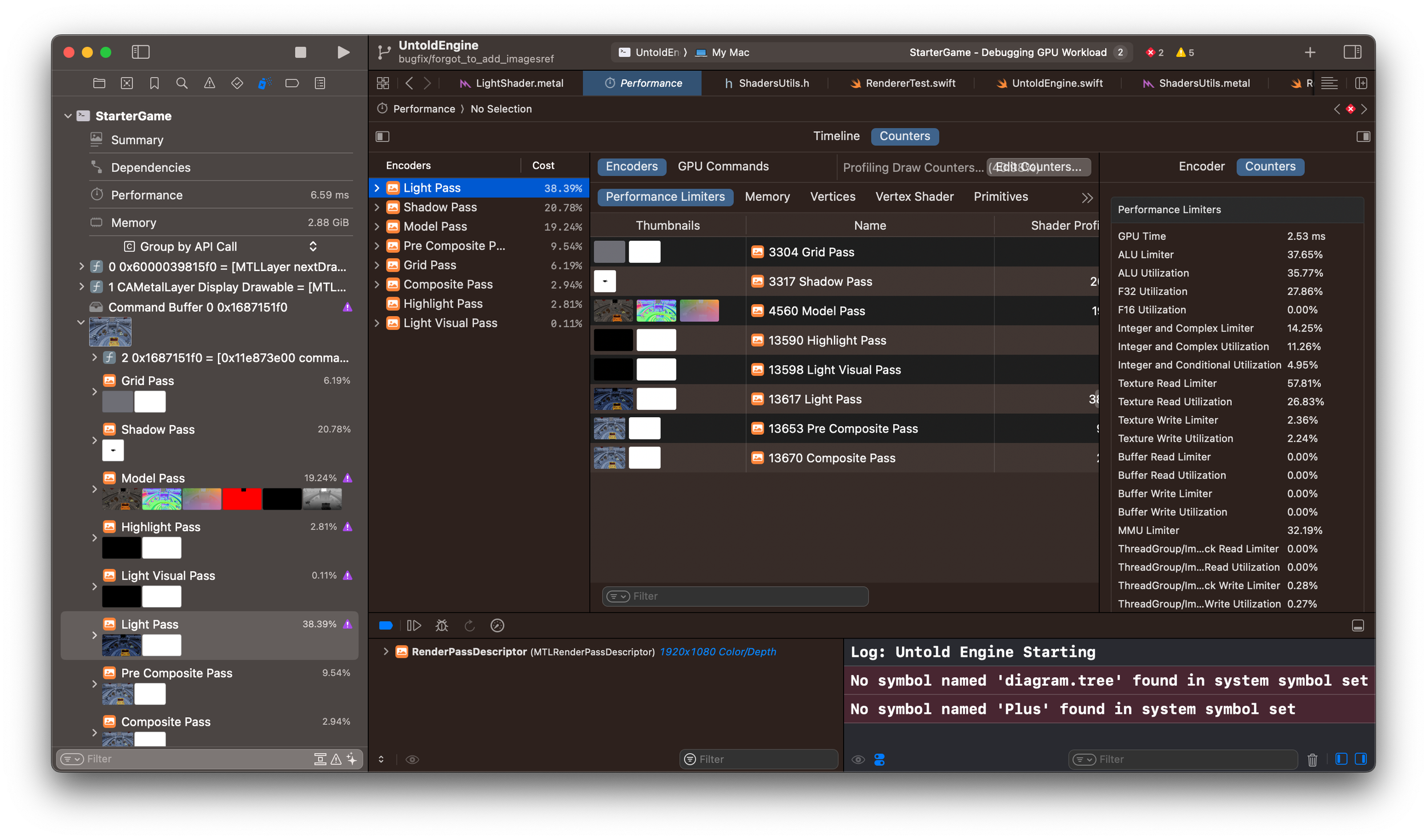Toggle the variables view pane button
Image resolution: width=1427 pixels, height=840 pixels.
pos(1341,758)
